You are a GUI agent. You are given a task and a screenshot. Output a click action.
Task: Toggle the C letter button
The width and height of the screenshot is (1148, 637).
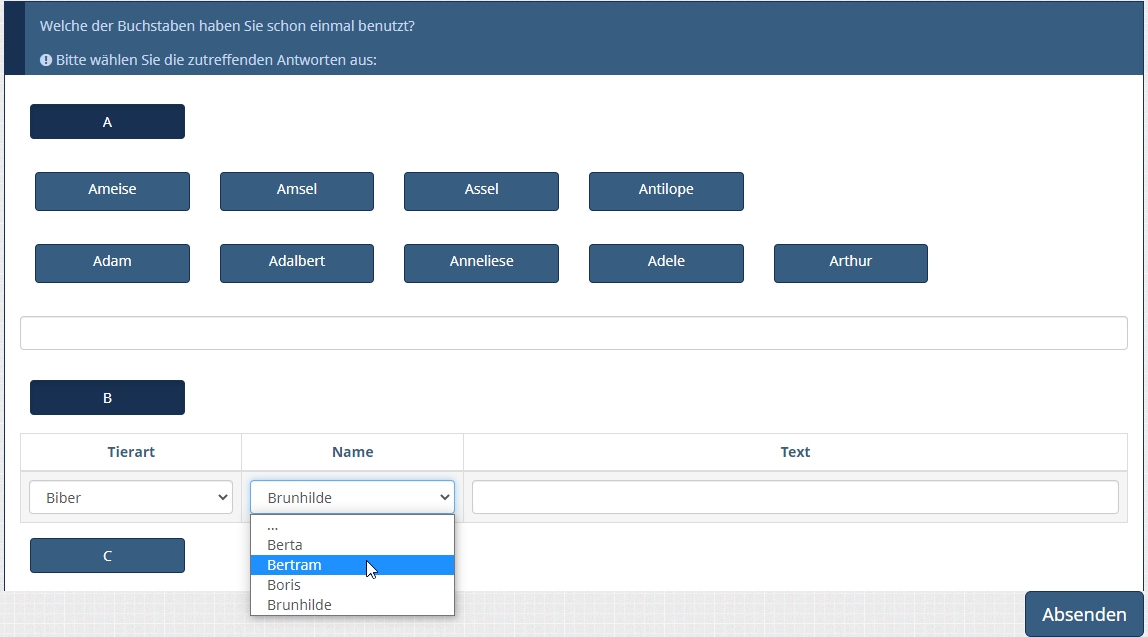click(107, 556)
